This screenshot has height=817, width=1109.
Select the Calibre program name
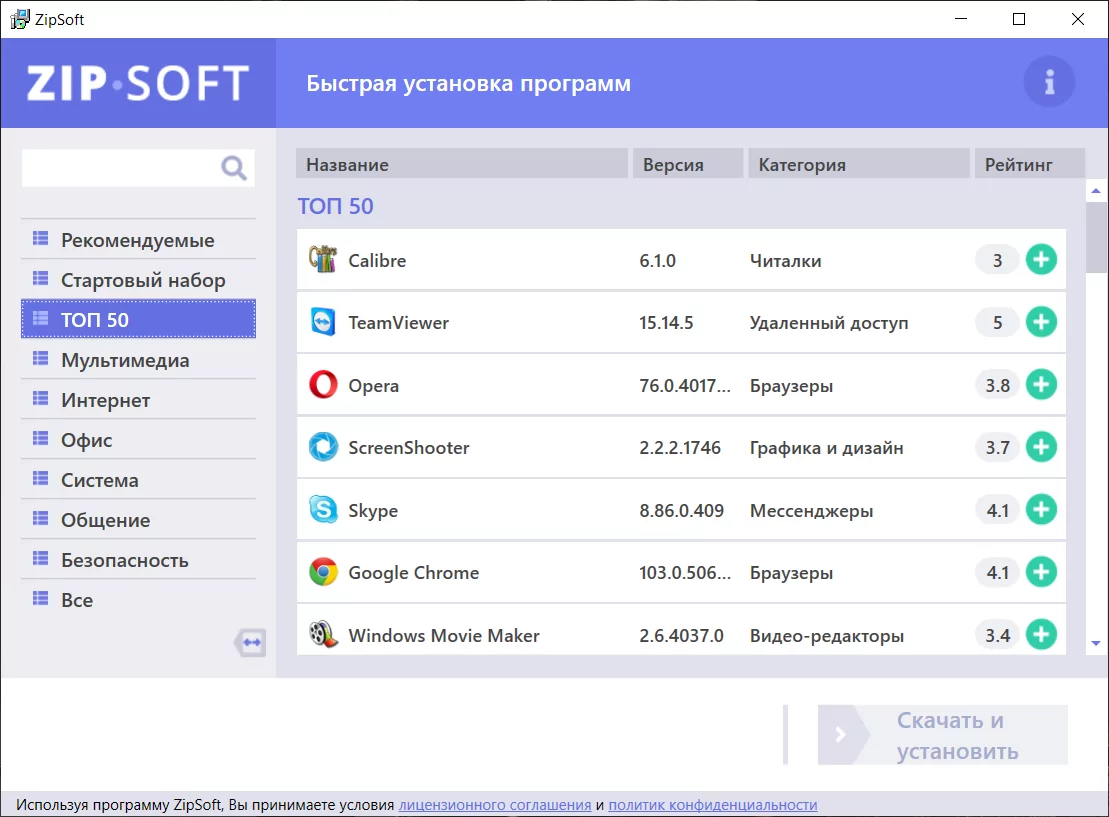click(x=377, y=260)
